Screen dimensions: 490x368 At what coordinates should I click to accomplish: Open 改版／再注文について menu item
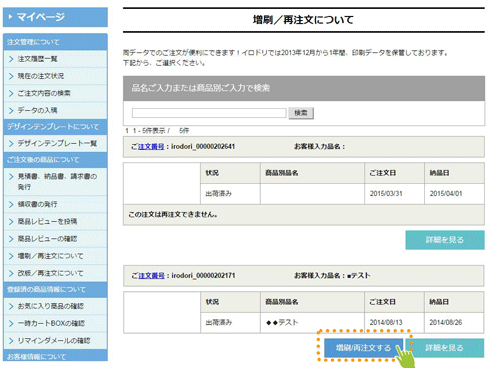point(55,273)
